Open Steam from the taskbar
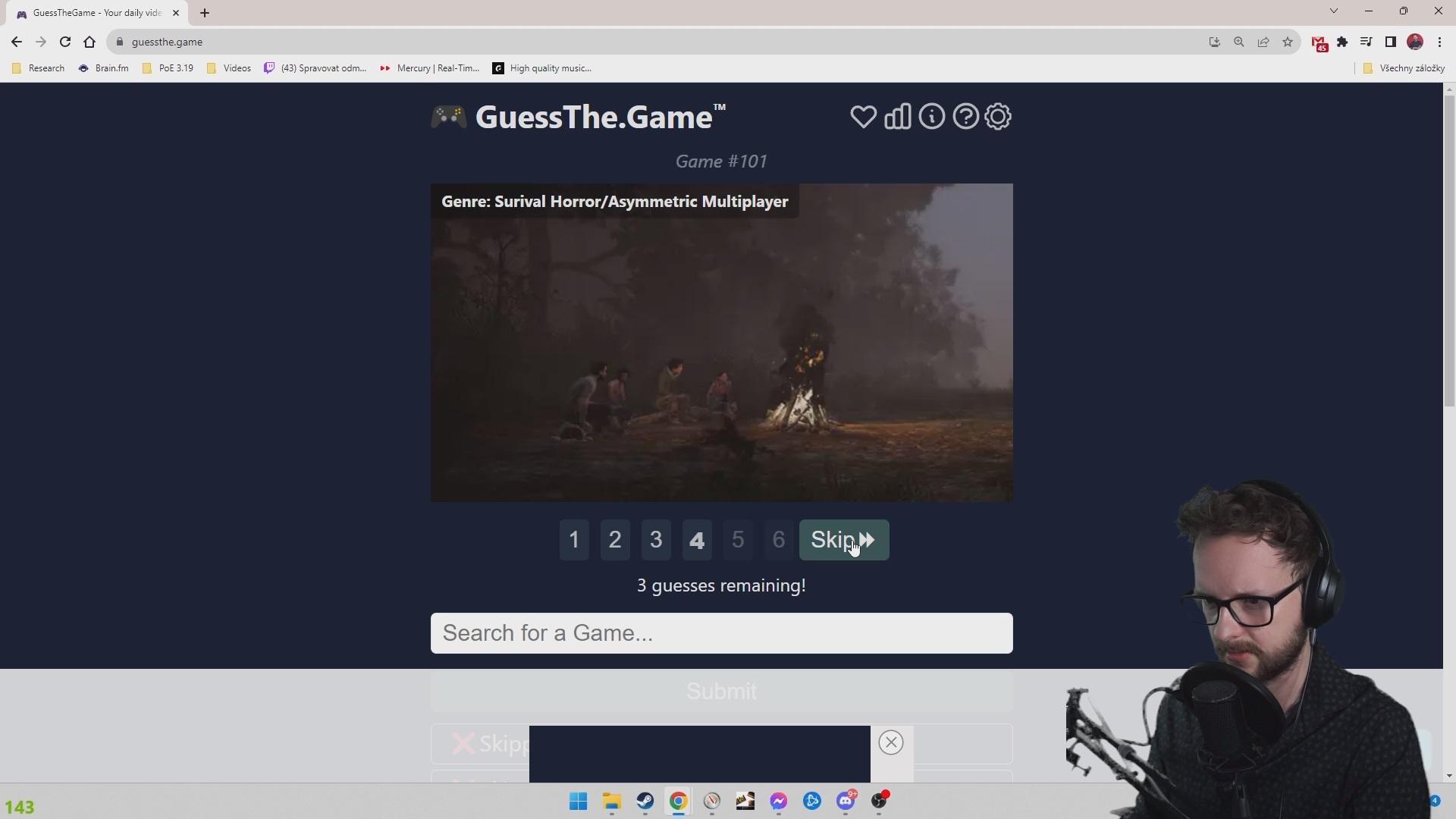The height and width of the screenshot is (819, 1456). point(645,801)
